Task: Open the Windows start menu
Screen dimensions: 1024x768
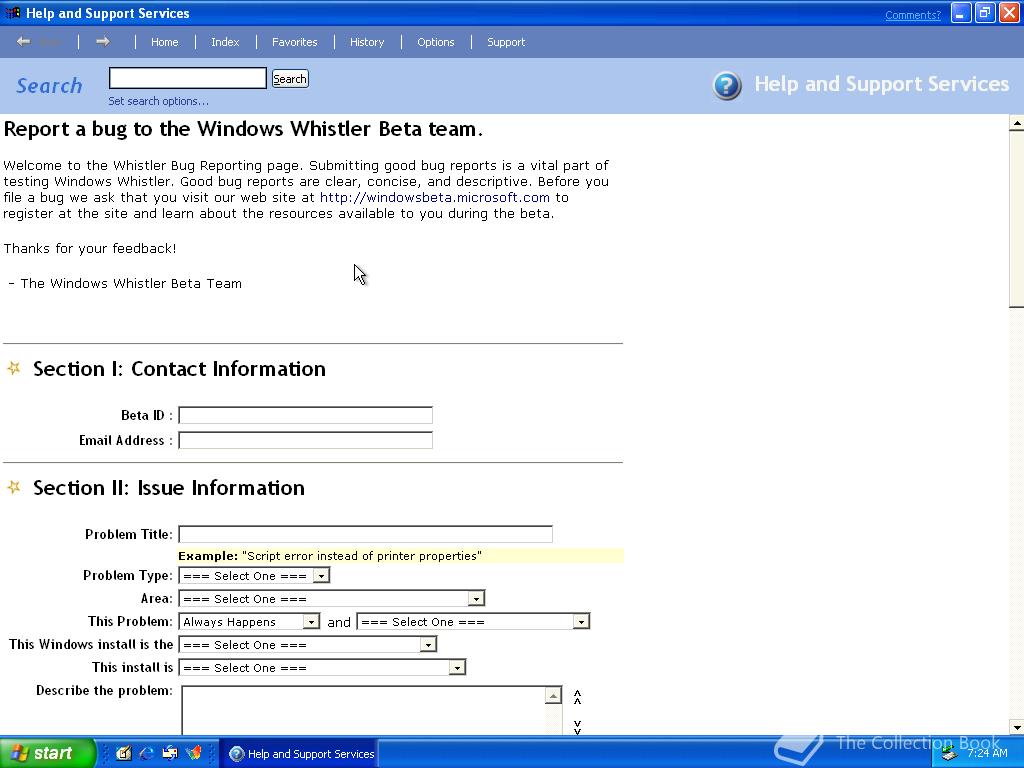Action: click(x=47, y=753)
